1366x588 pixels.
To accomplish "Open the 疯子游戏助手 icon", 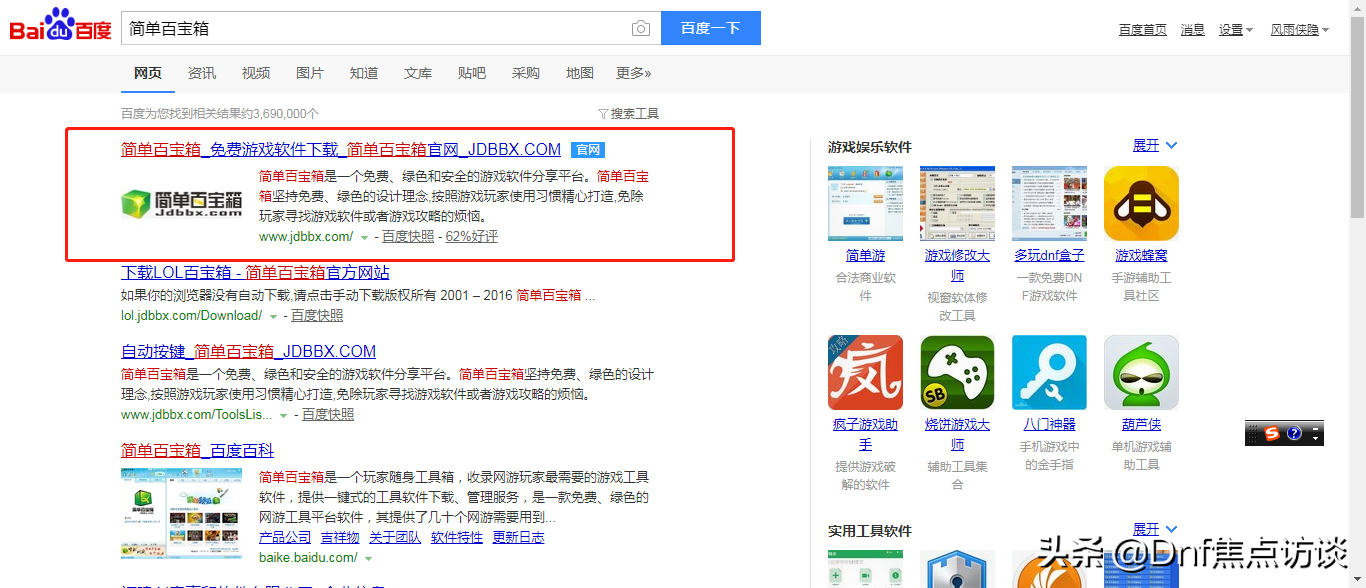I will tap(865, 372).
